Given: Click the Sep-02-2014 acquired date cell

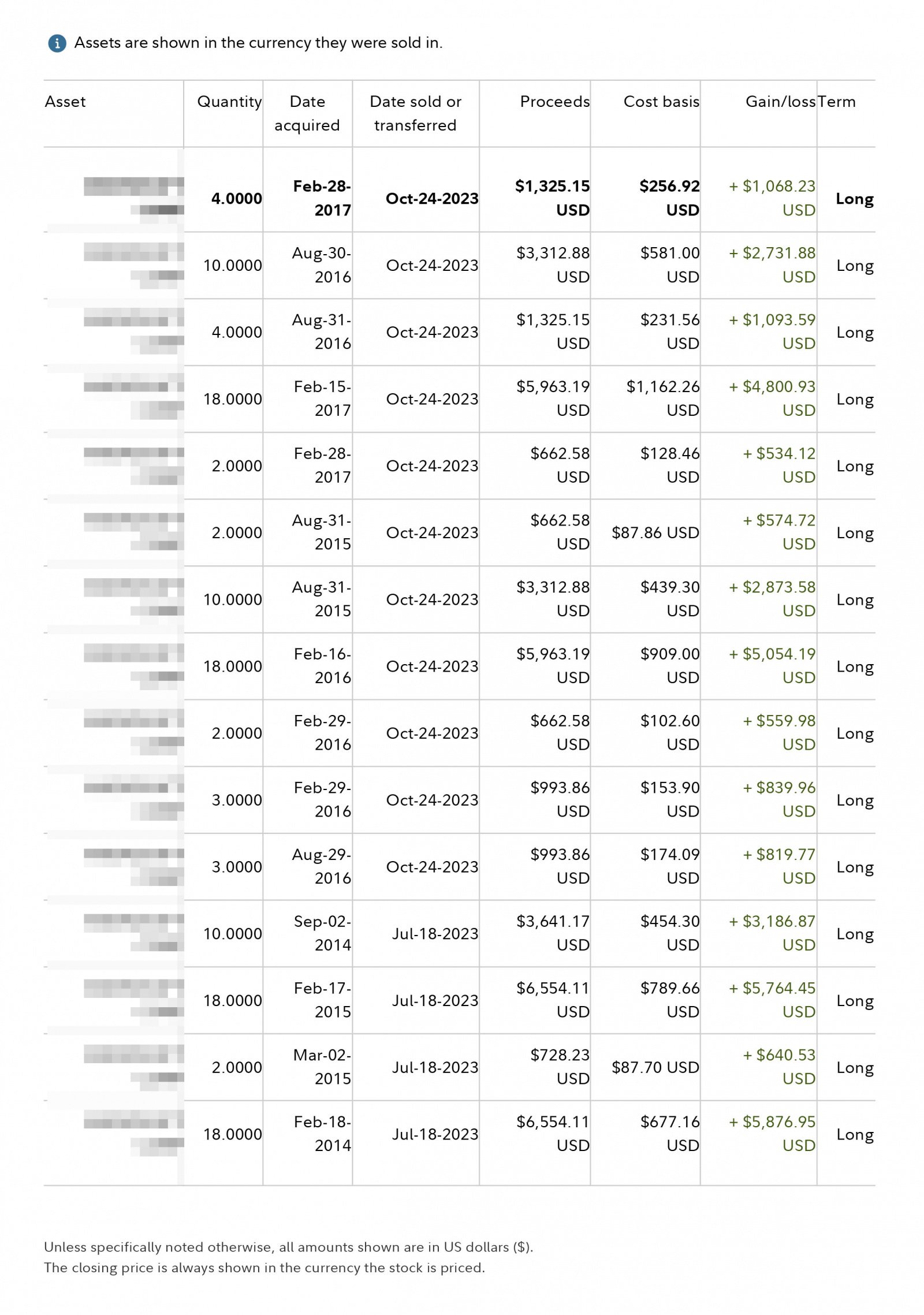Looking at the screenshot, I should pyautogui.click(x=322, y=933).
